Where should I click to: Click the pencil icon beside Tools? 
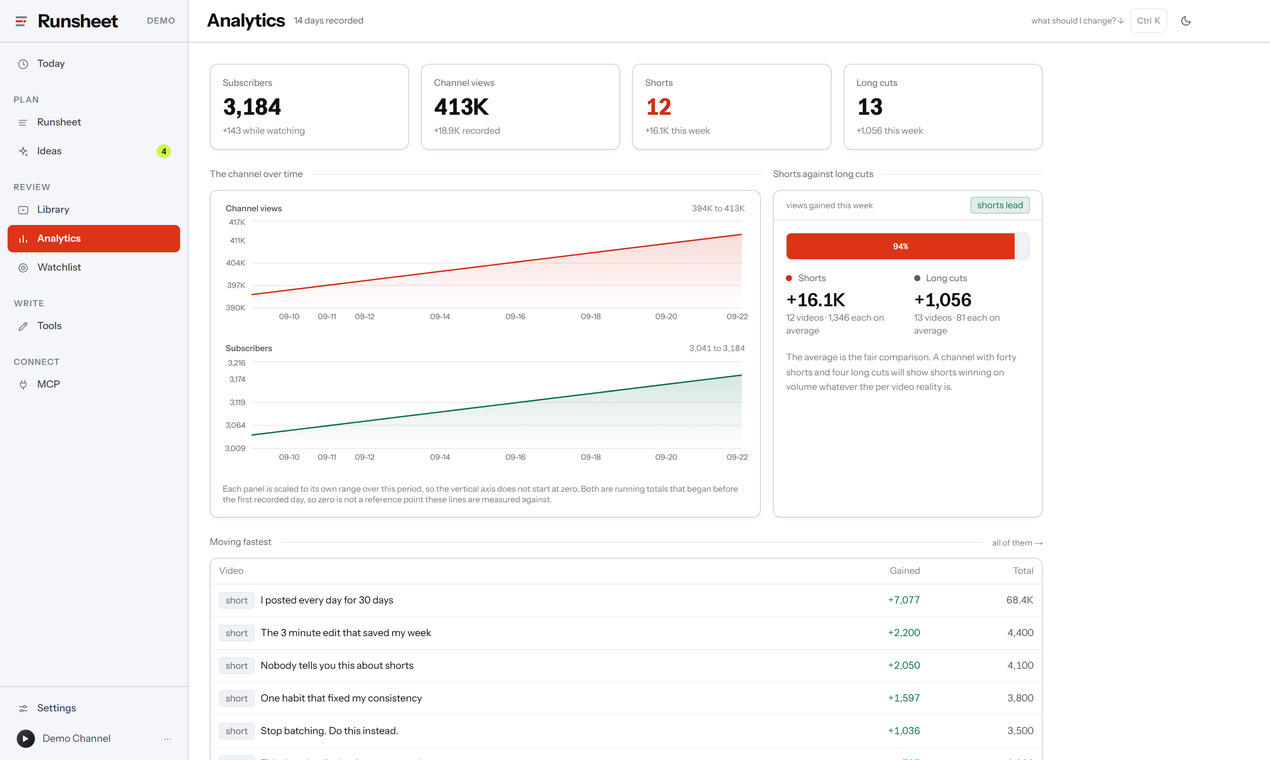coord(23,326)
